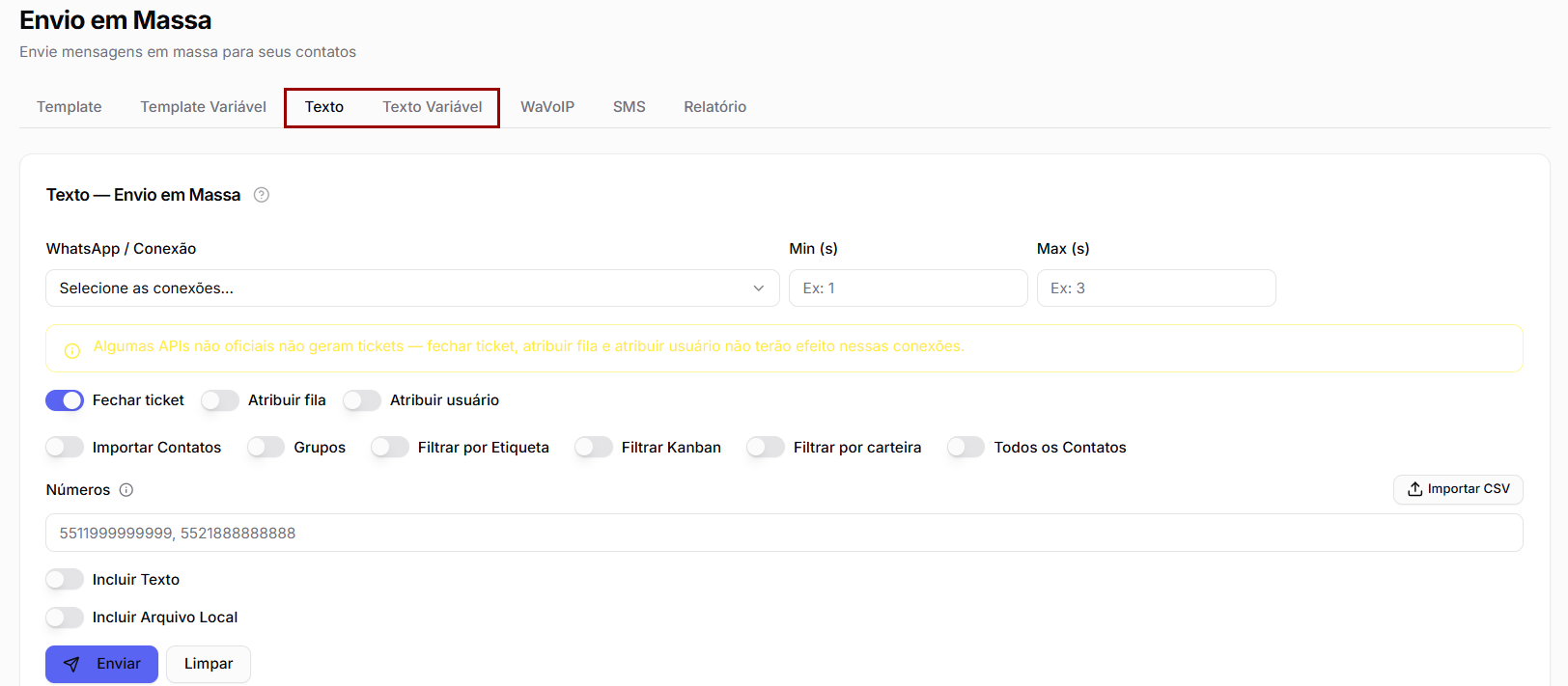Turn on the Atribuir usuário switch

(362, 400)
